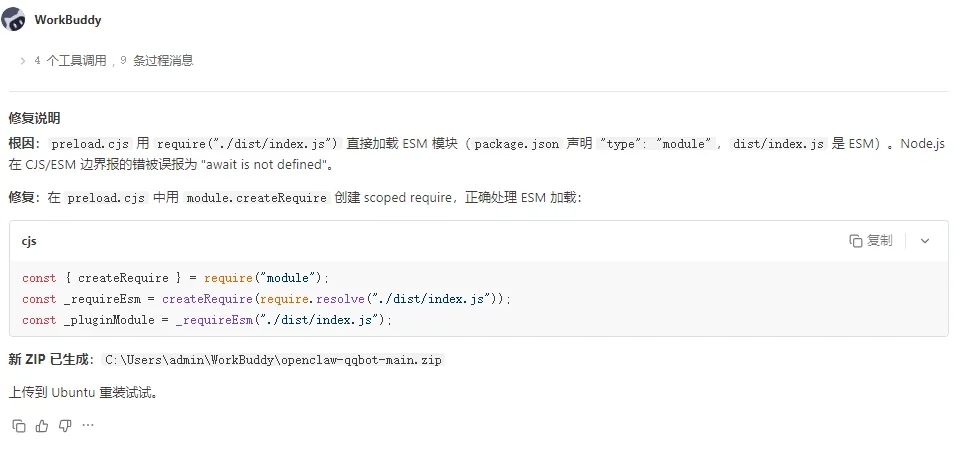The height and width of the screenshot is (456, 960).
Task: Click the WorkBuddy avatar icon
Action: (x=13, y=20)
